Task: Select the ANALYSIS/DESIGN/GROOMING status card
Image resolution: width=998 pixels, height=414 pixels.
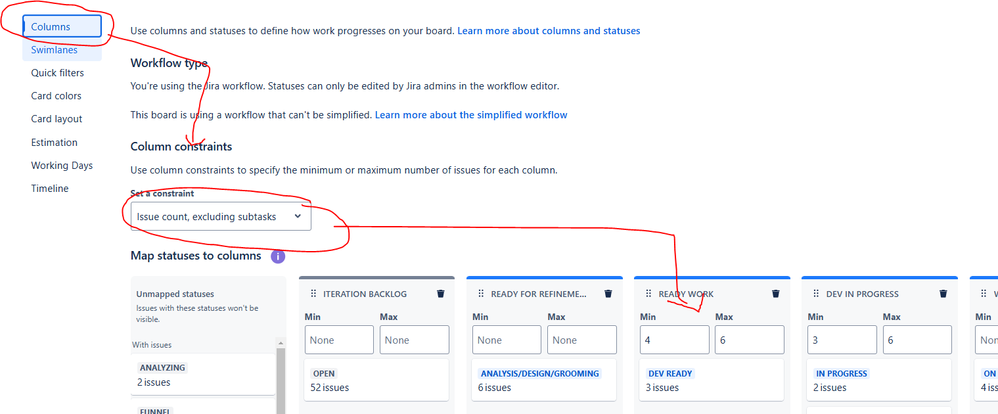Action: click(544, 380)
